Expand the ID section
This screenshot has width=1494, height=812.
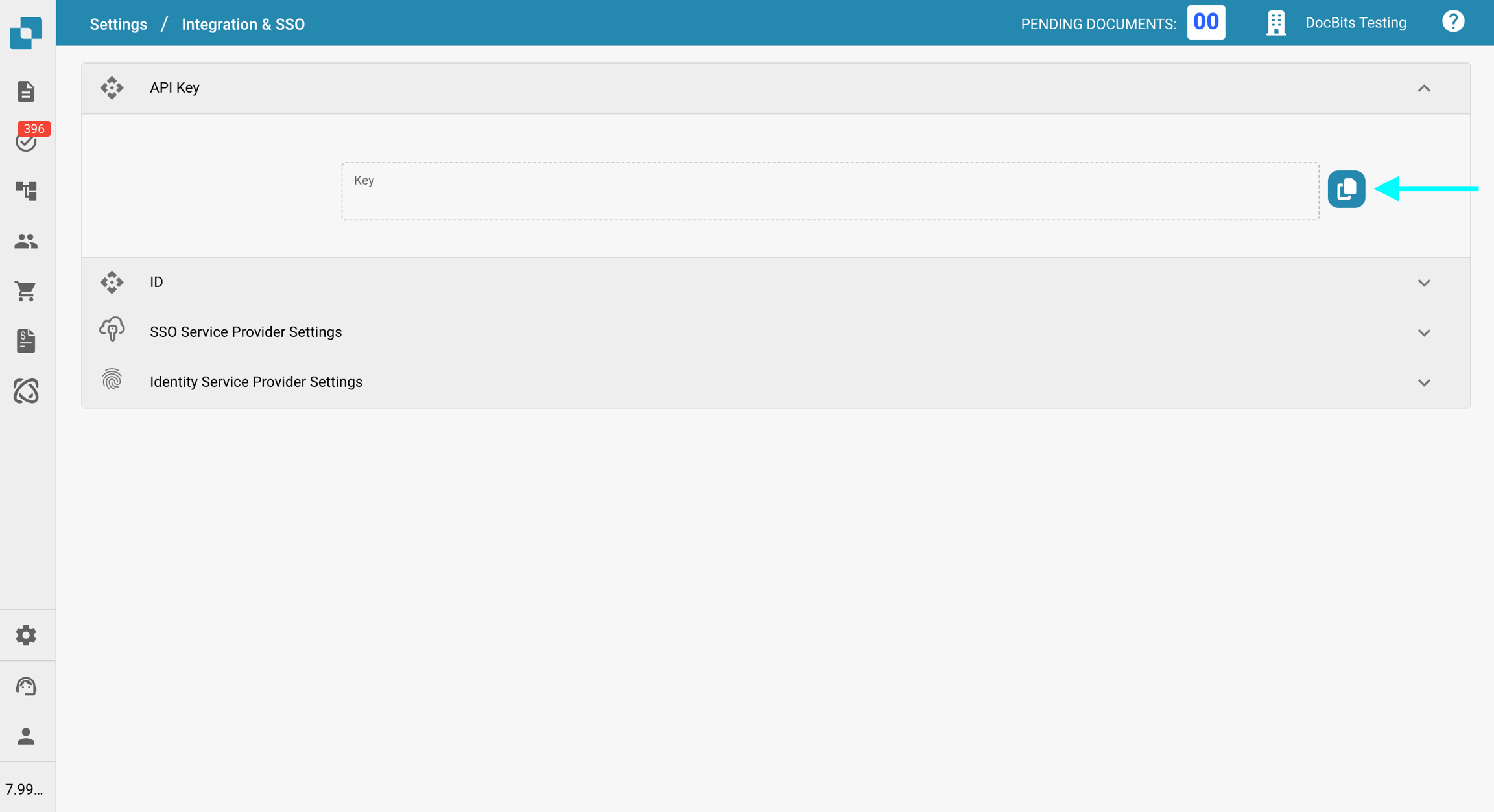pyautogui.click(x=1423, y=283)
